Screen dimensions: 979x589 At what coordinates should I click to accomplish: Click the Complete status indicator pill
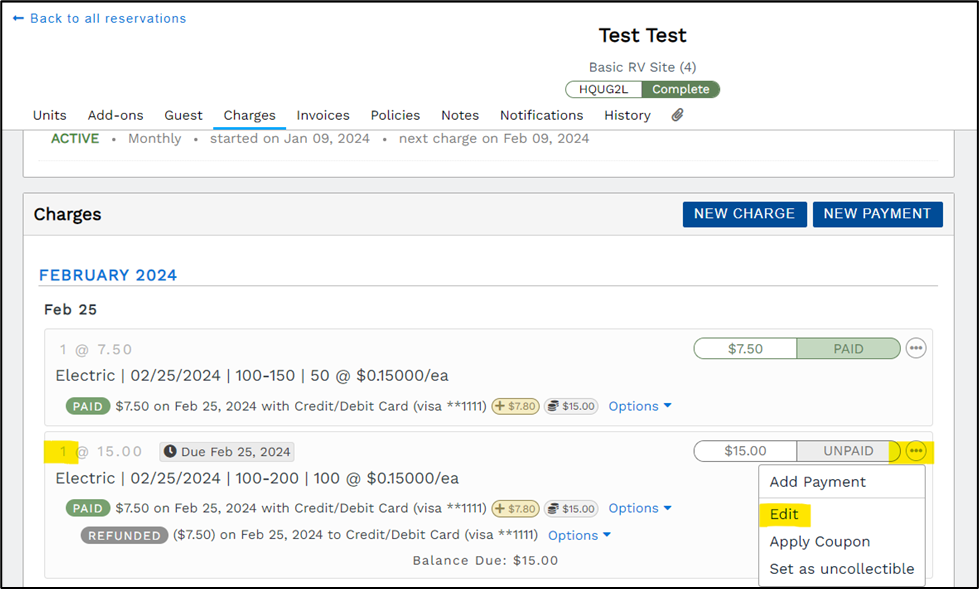coord(681,89)
